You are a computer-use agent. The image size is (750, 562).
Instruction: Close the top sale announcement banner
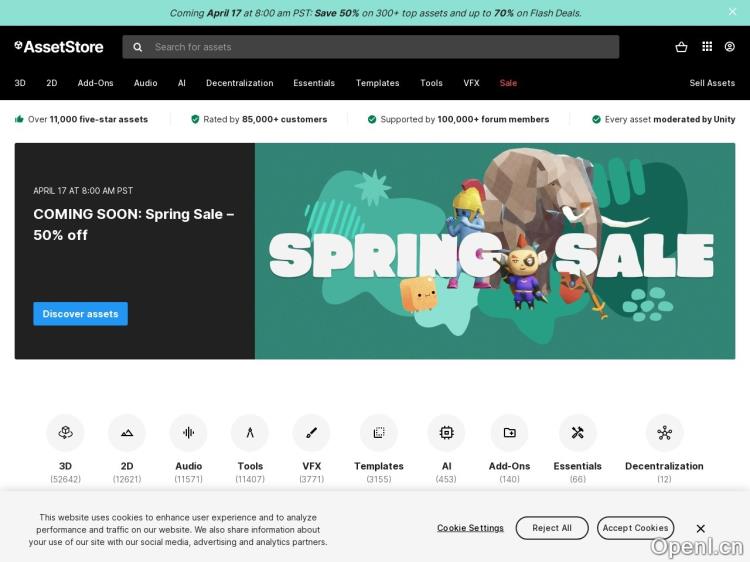(x=732, y=11)
